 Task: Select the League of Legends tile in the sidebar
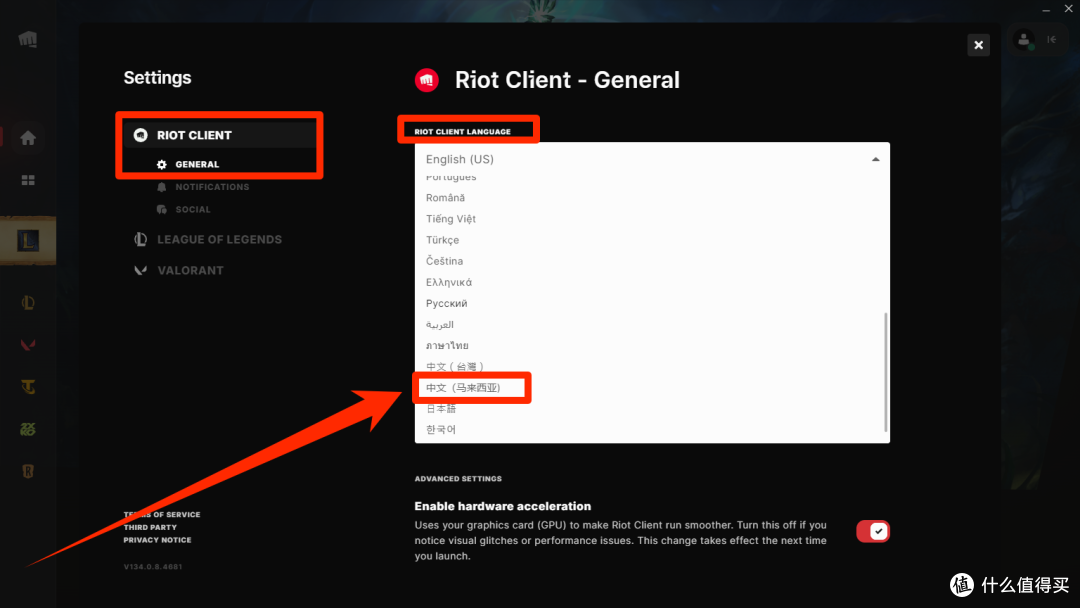[28, 240]
